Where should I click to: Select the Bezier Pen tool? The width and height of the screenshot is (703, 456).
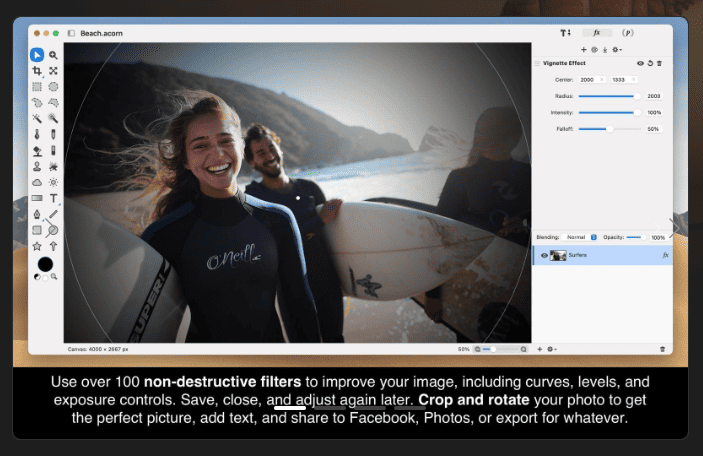point(37,214)
